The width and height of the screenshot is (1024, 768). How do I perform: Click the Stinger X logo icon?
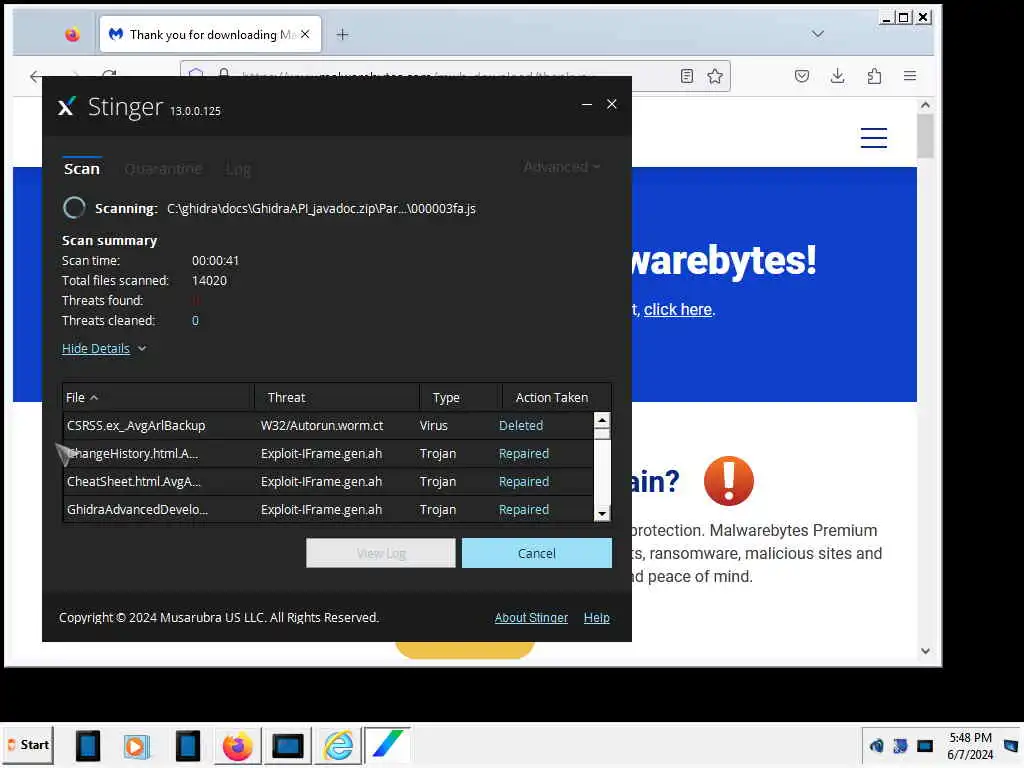(x=66, y=106)
